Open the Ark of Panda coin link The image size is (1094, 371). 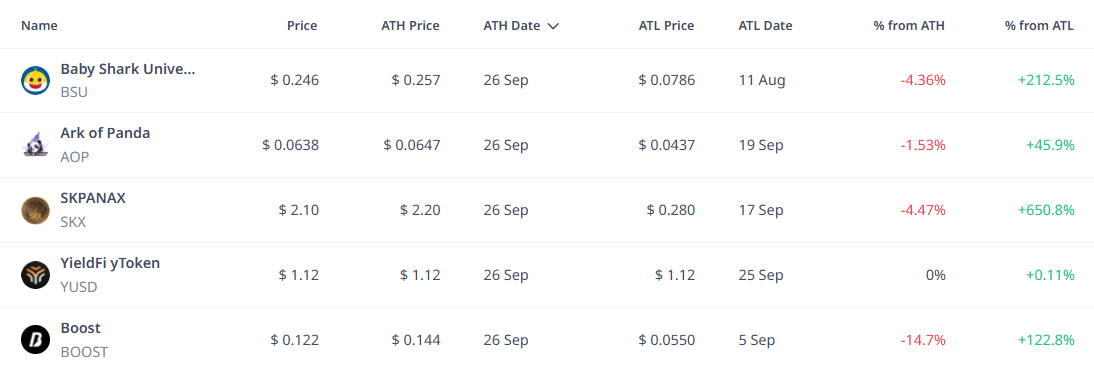[x=105, y=133]
